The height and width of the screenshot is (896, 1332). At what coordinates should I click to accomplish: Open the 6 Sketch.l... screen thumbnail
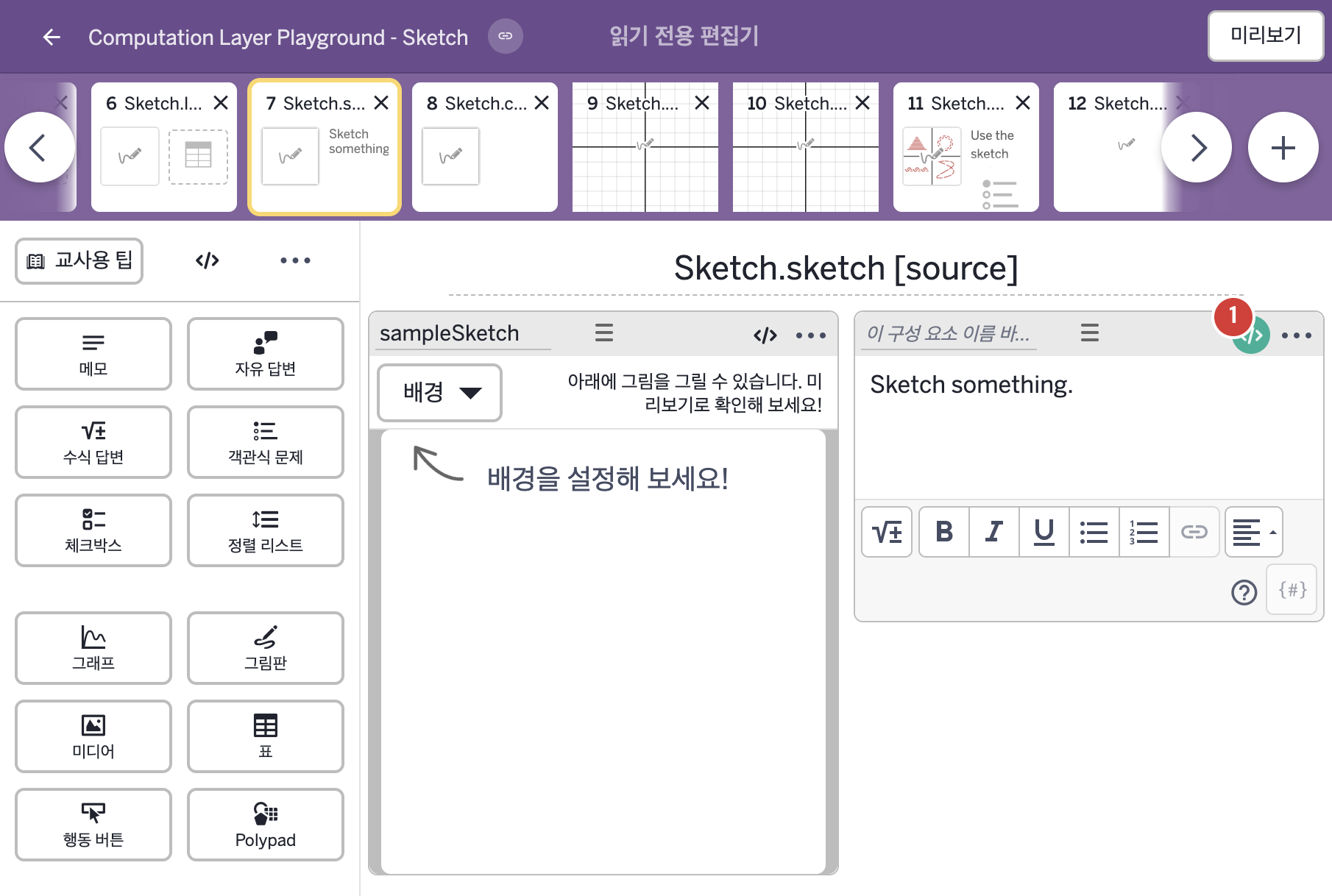tap(164, 147)
